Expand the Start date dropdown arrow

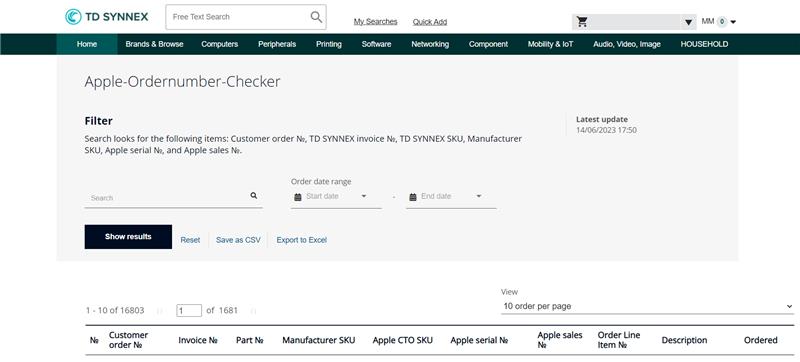click(x=364, y=196)
